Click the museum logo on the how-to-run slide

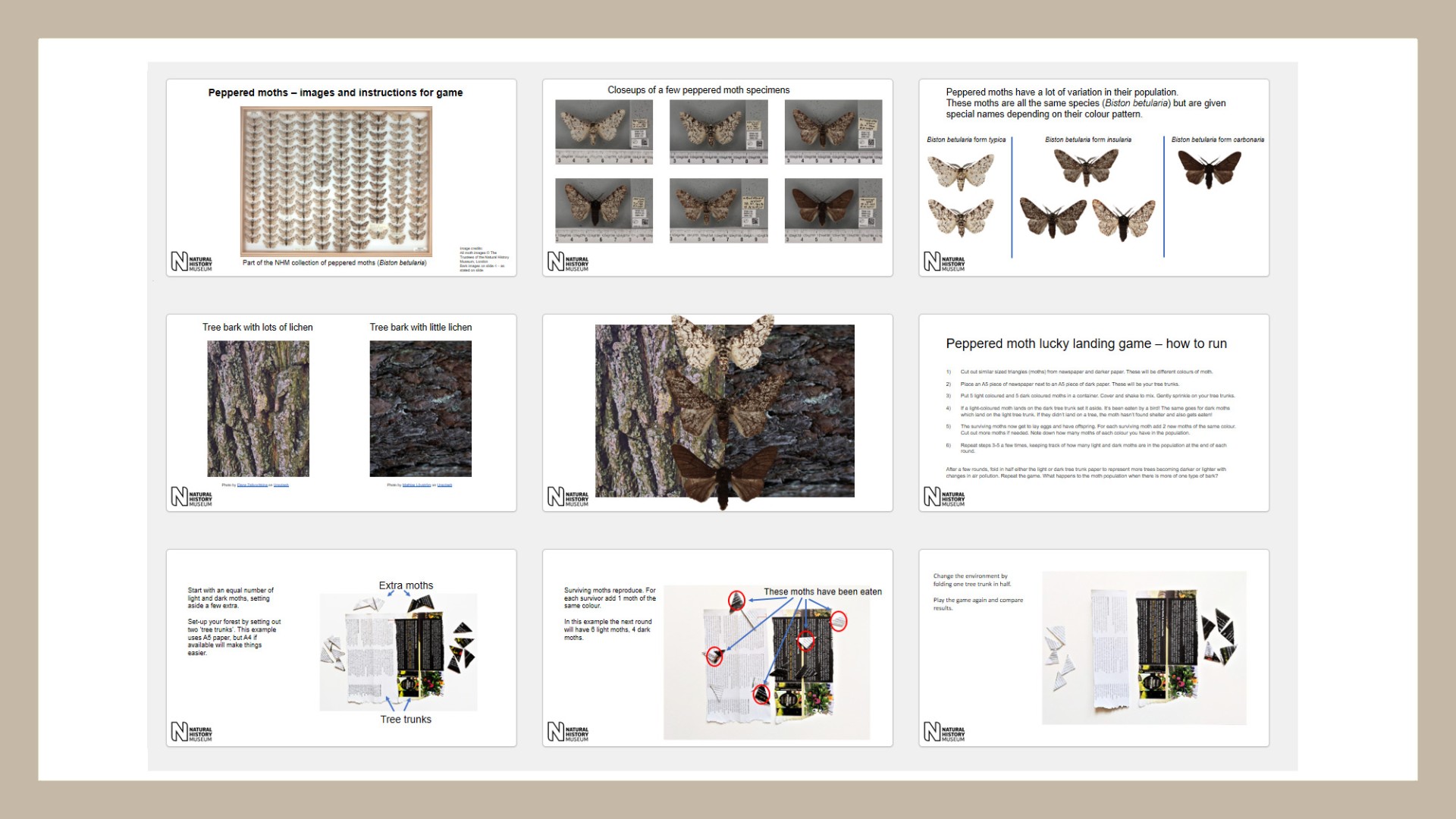click(x=944, y=497)
